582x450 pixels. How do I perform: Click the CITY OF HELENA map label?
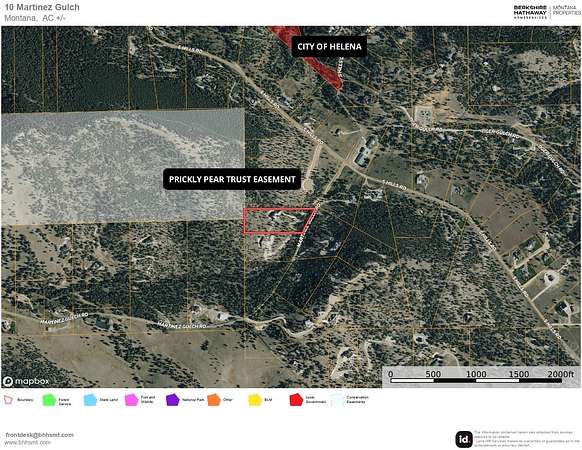329,46
